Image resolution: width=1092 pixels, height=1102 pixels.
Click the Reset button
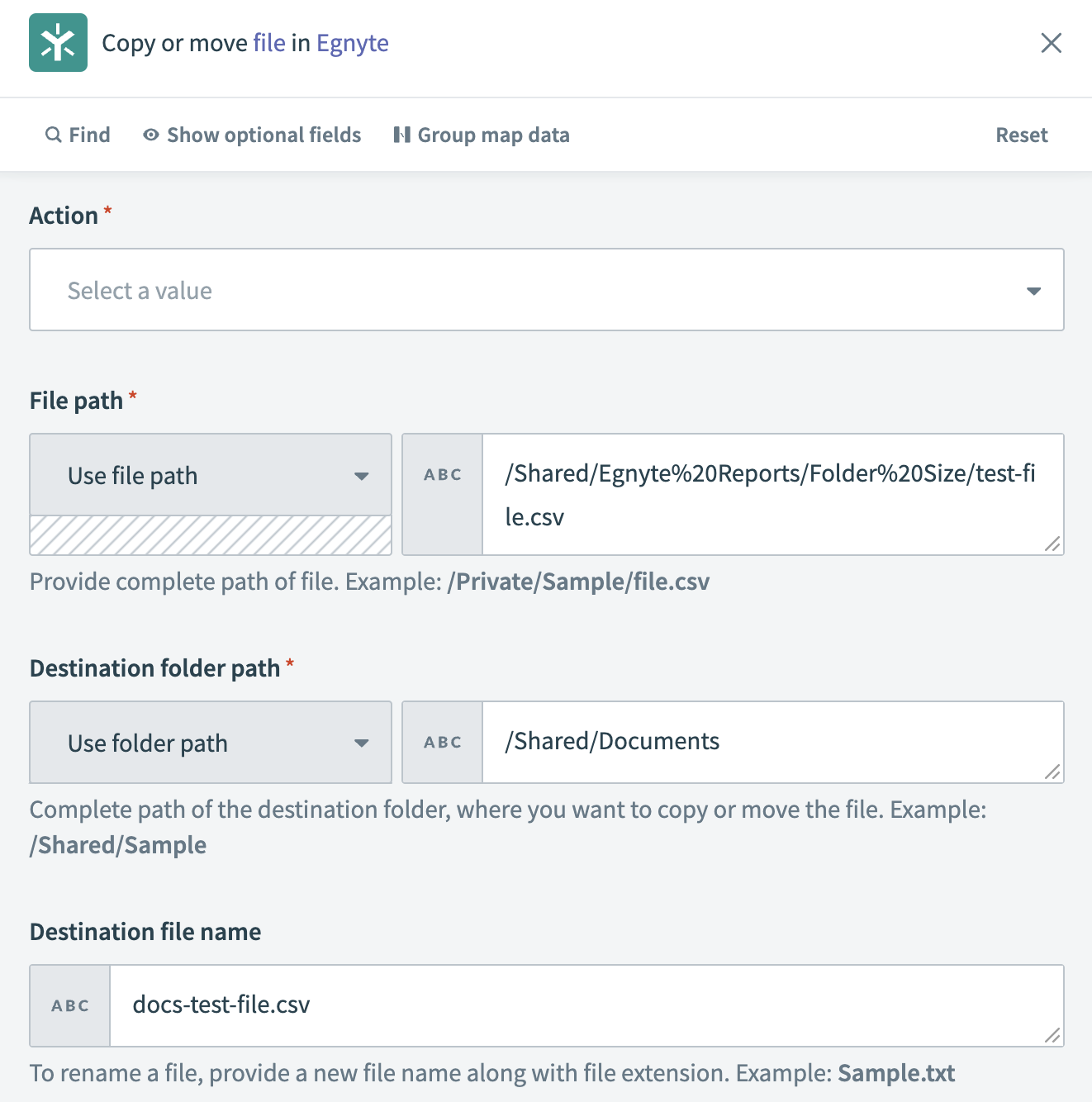pos(1022,134)
